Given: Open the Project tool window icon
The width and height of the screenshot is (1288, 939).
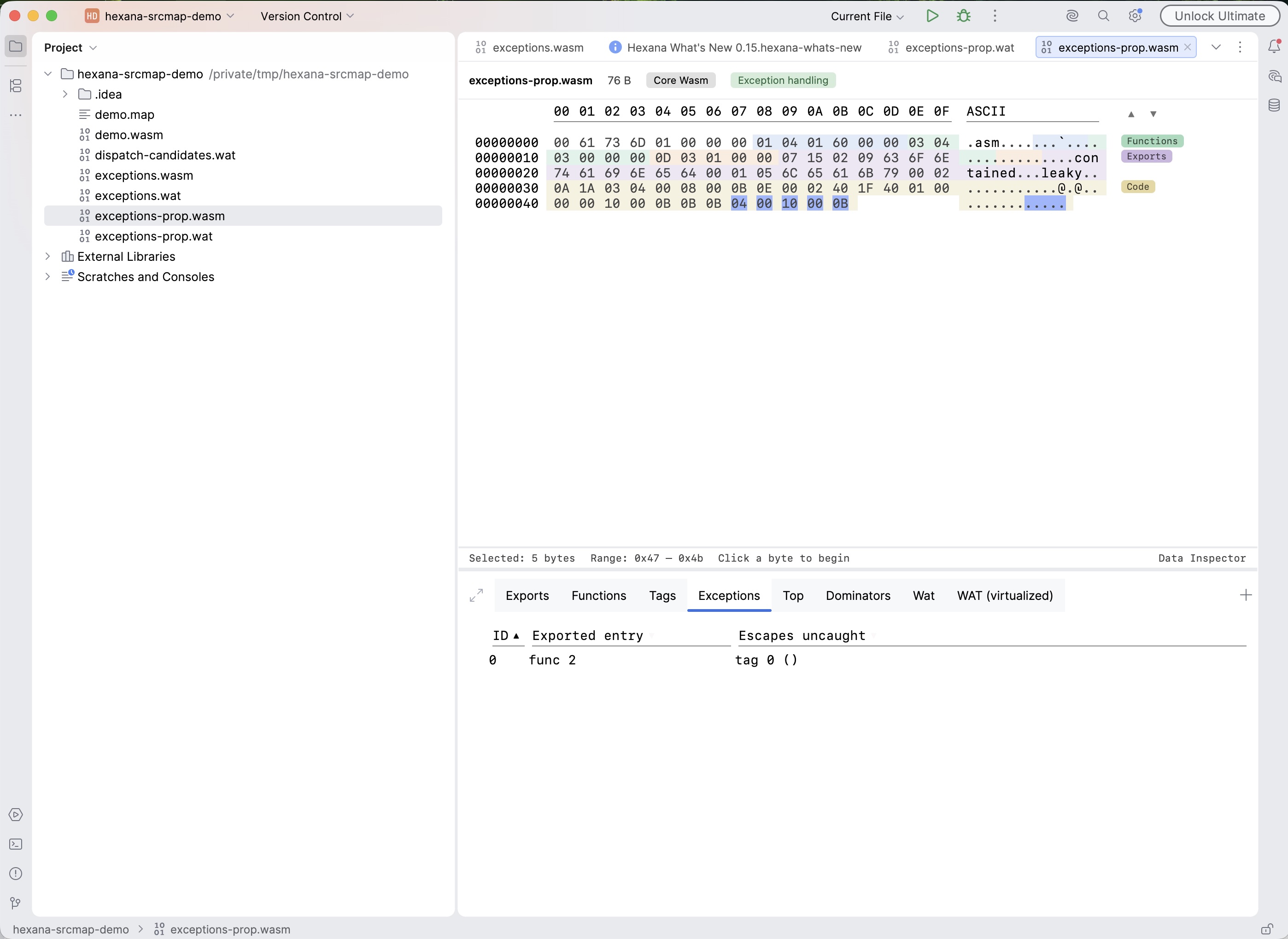Looking at the screenshot, I should (x=16, y=47).
